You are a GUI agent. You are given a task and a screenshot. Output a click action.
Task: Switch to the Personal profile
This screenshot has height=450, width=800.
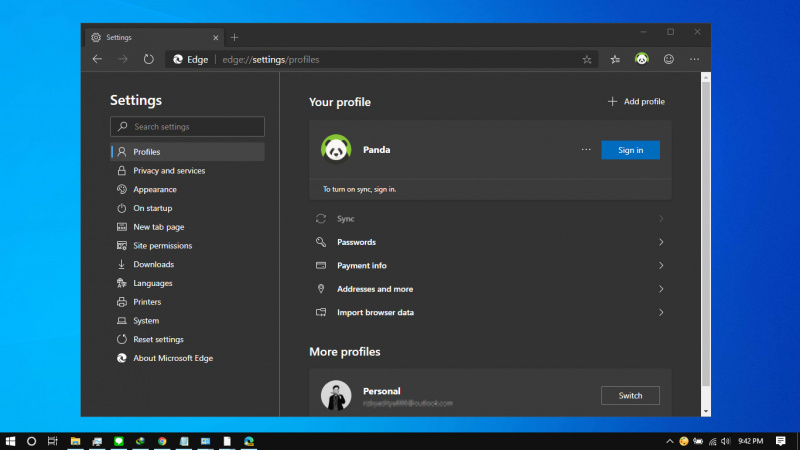(630, 395)
